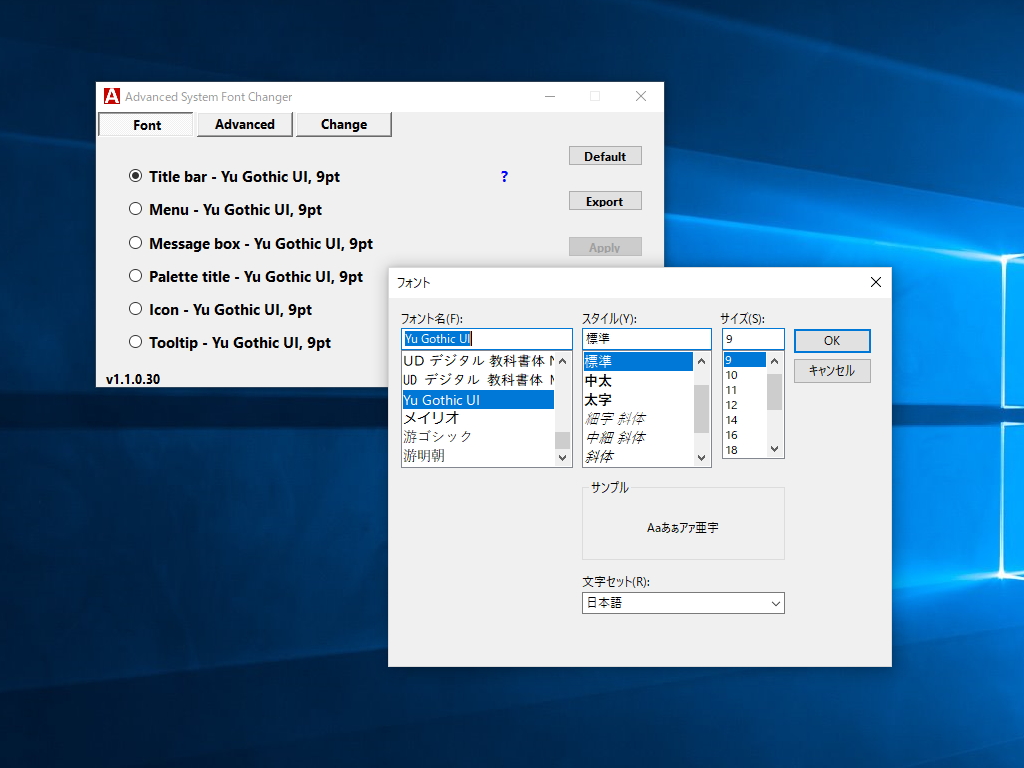Switch to the Advanced tab
1024x768 pixels.
(245, 124)
